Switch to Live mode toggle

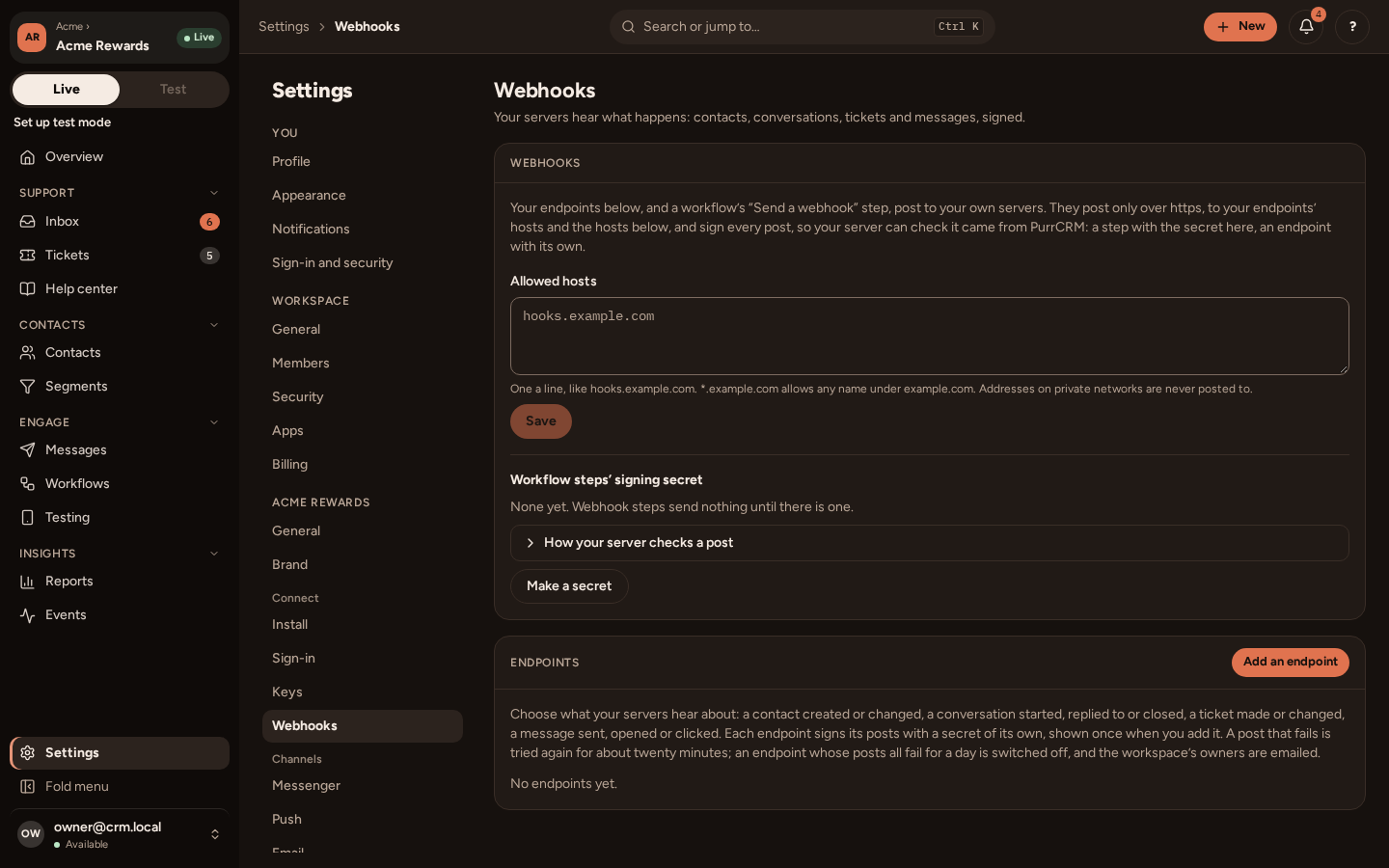(x=66, y=90)
